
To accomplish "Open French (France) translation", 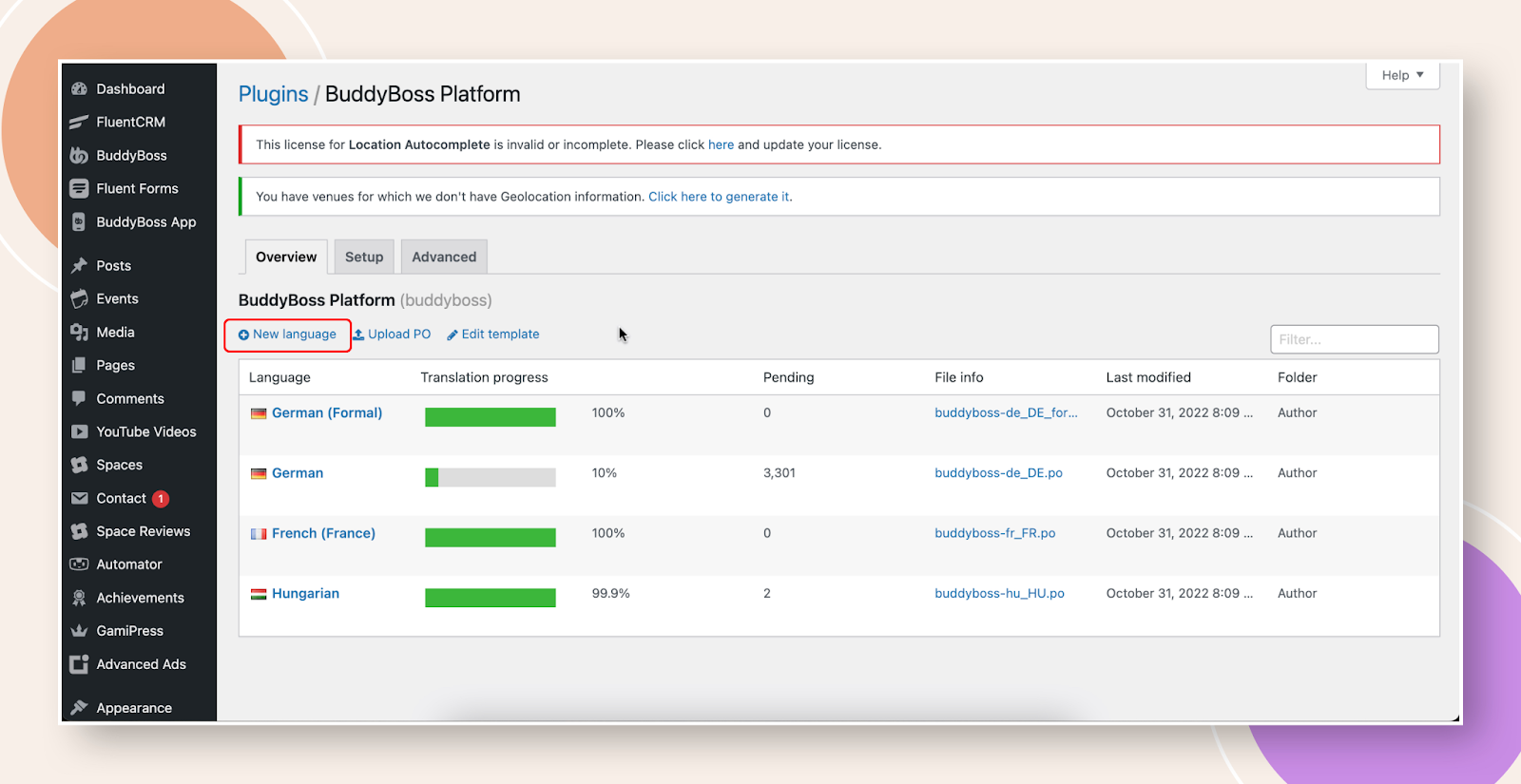I will click(x=323, y=534).
